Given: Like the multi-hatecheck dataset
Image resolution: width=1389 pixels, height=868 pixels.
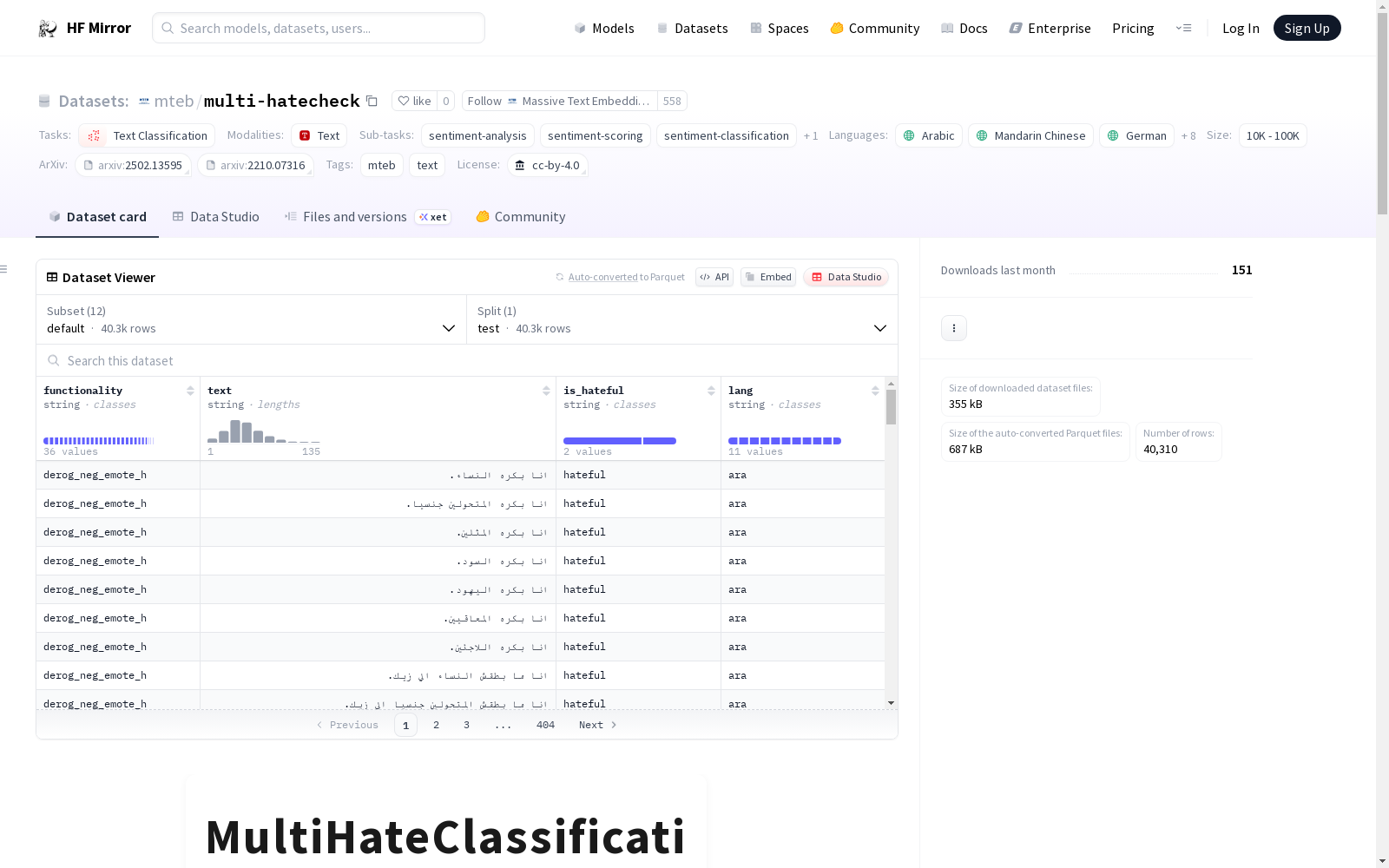Looking at the screenshot, I should pyautogui.click(x=414, y=101).
